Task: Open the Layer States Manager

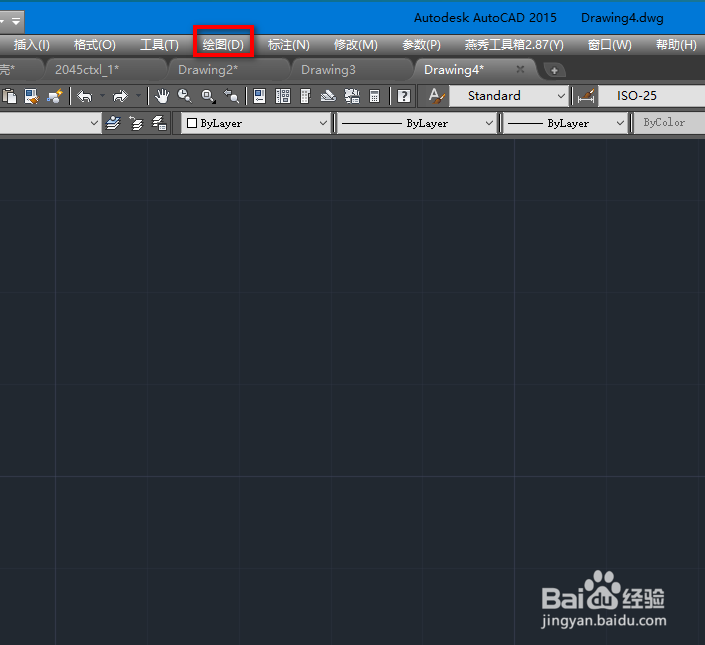Action: (x=159, y=123)
